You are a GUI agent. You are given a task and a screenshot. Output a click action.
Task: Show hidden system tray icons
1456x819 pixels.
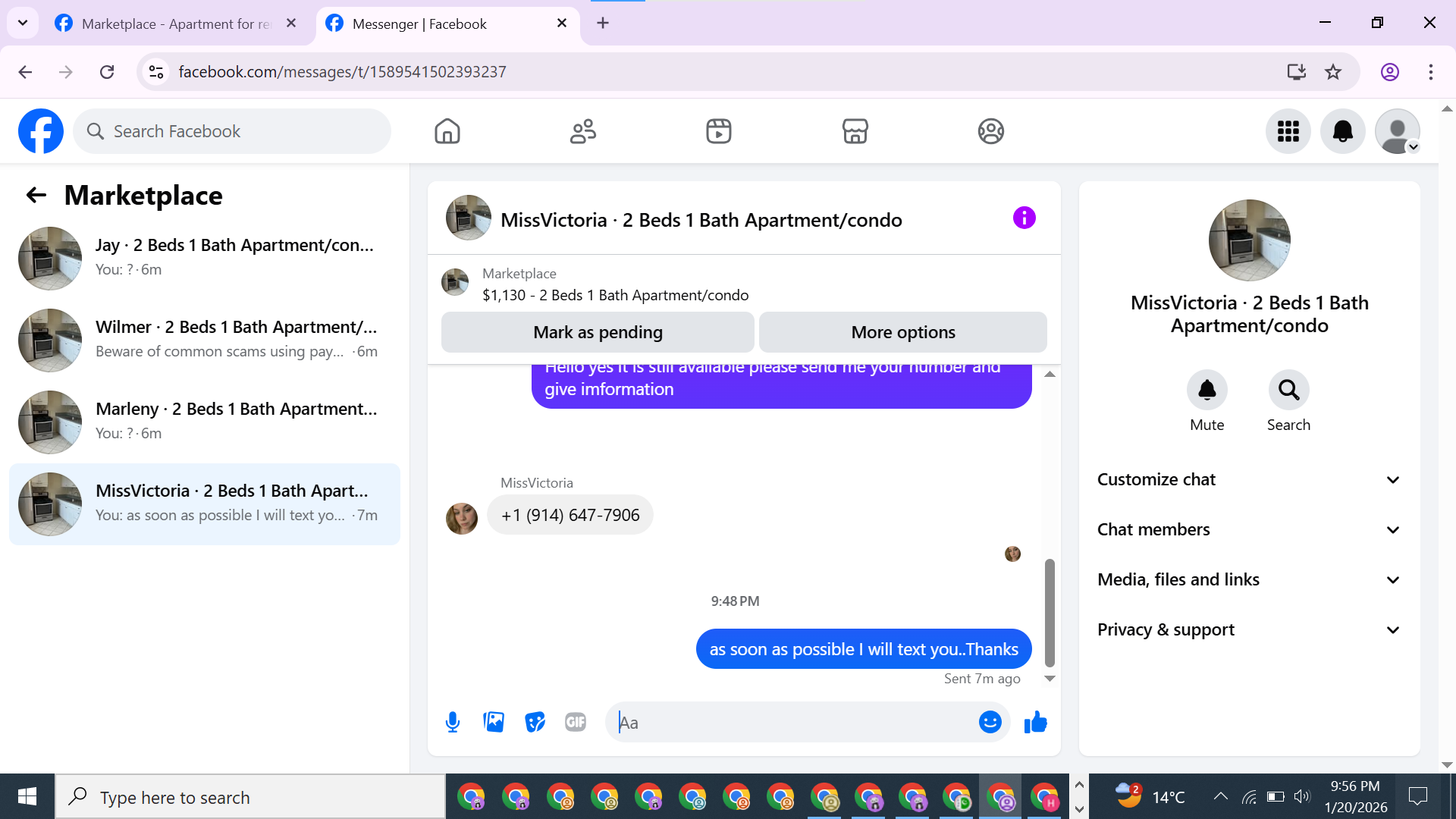[x=1220, y=796]
